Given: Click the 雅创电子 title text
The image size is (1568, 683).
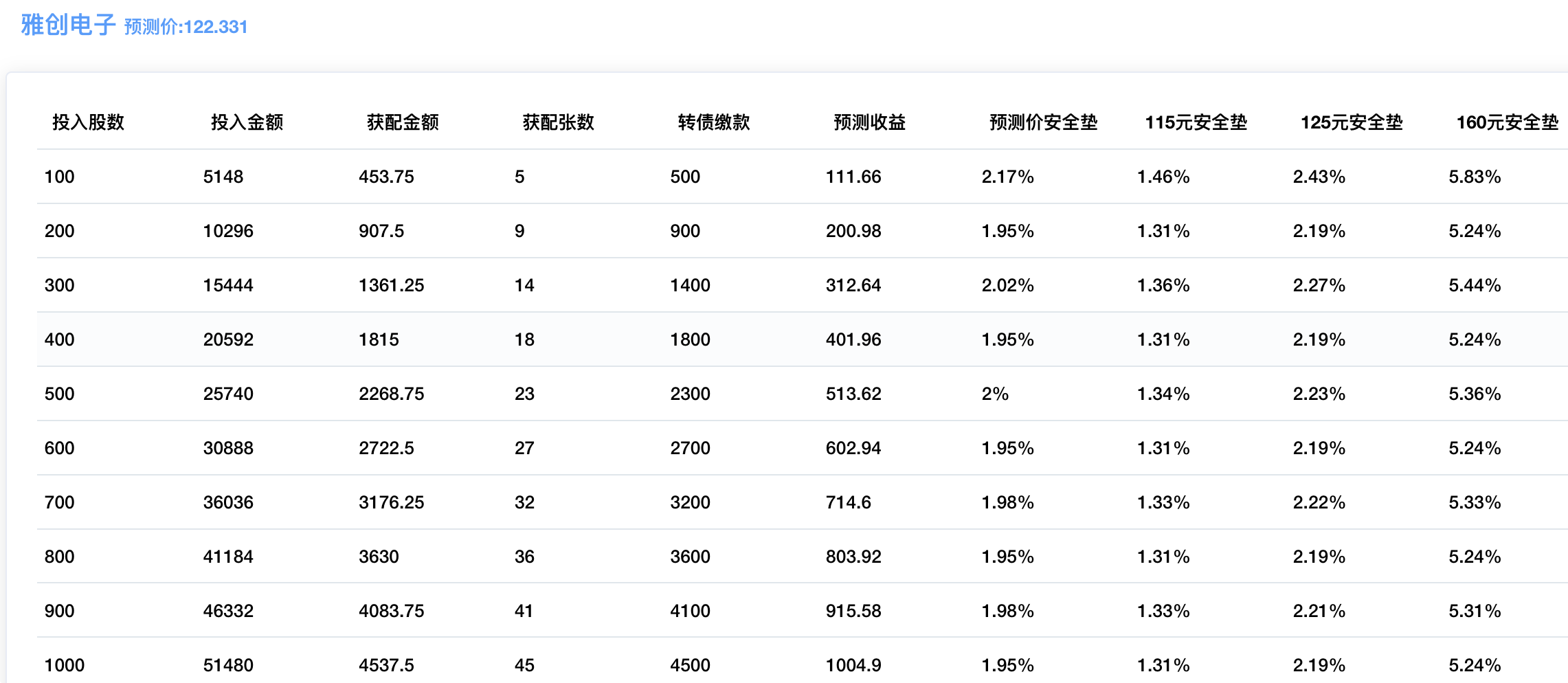Looking at the screenshot, I should 68,25.
